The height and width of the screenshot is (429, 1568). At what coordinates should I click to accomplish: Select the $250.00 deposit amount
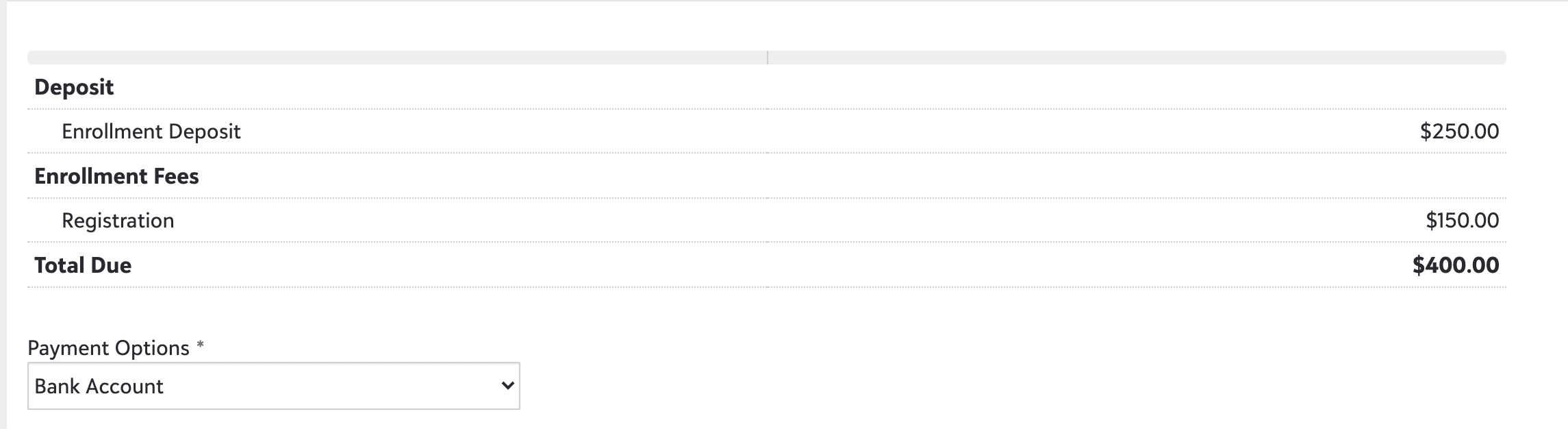[x=1459, y=132]
